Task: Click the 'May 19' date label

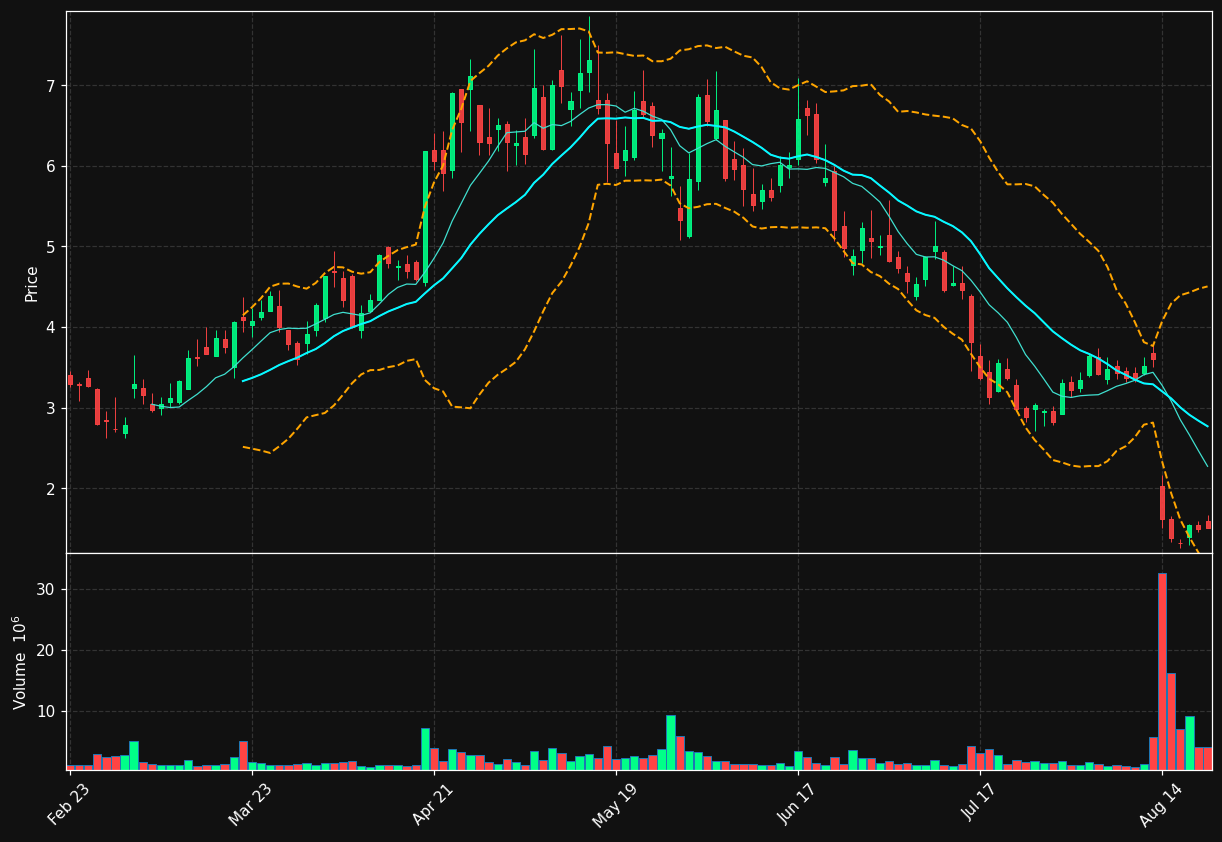Action: click(615, 804)
